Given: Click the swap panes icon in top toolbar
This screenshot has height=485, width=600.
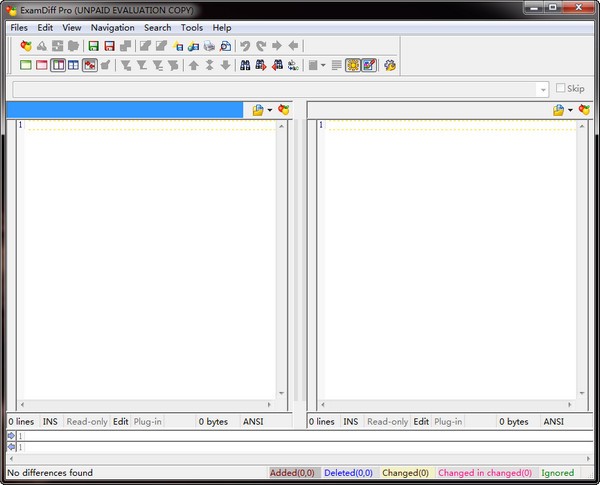Looking at the screenshot, I should (57, 46).
